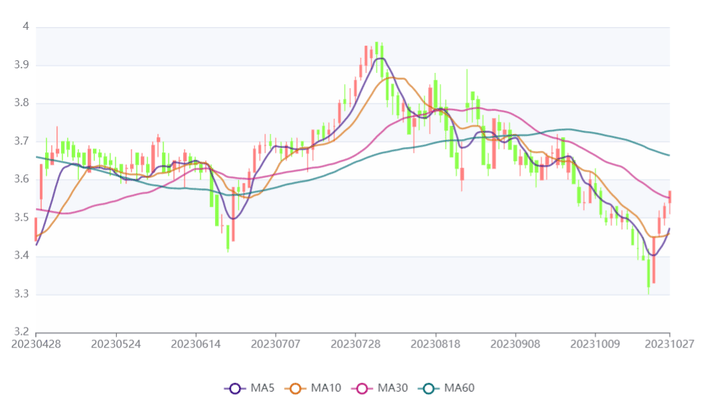Click the y-axis value 3.9
720x405 pixels.
pos(22,65)
